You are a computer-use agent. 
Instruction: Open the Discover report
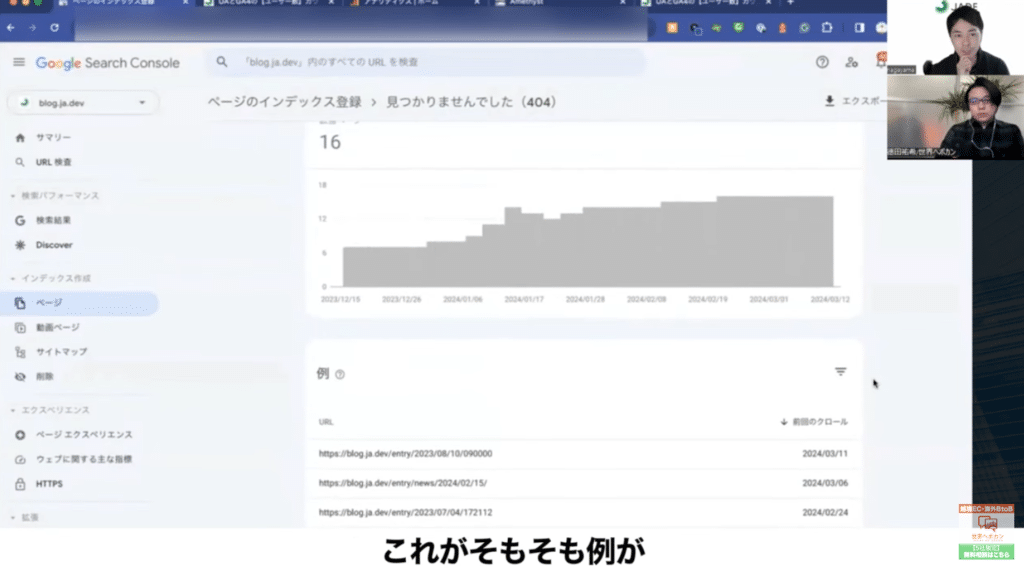click(x=54, y=245)
